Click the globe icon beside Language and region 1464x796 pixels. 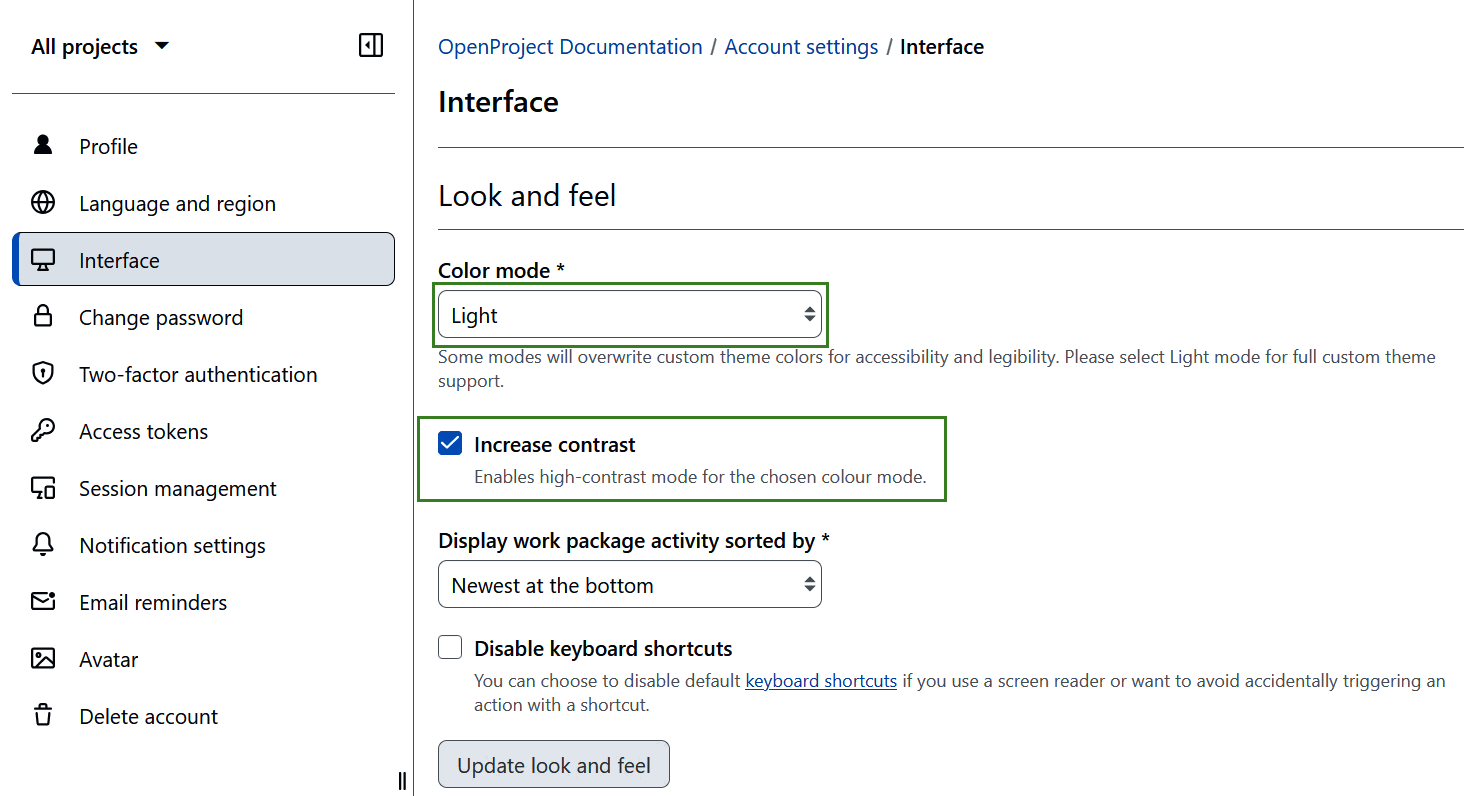point(43,202)
